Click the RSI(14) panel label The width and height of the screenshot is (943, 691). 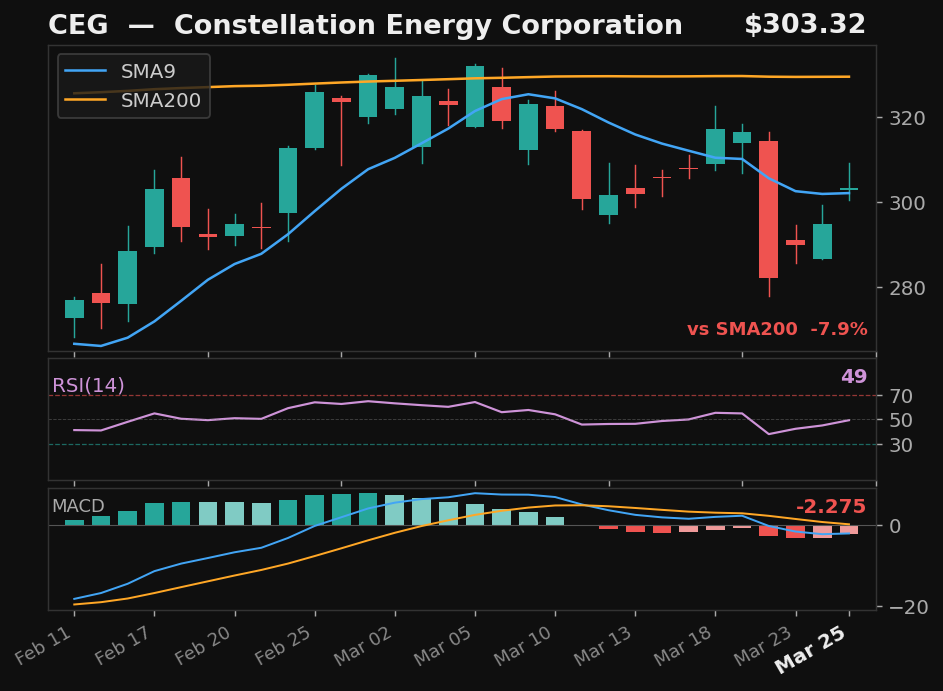[x=88, y=385]
